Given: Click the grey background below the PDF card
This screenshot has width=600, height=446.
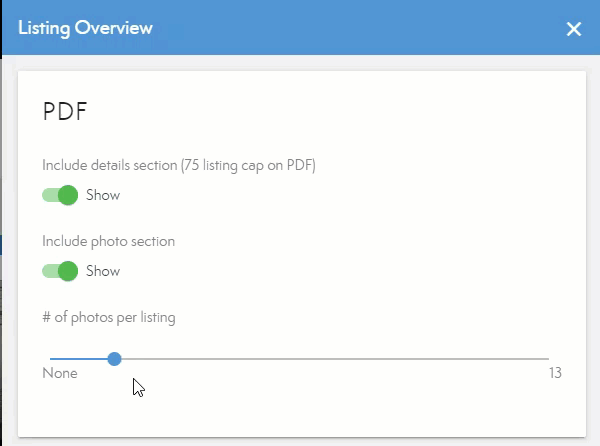Looking at the screenshot, I should [x=300, y=441].
